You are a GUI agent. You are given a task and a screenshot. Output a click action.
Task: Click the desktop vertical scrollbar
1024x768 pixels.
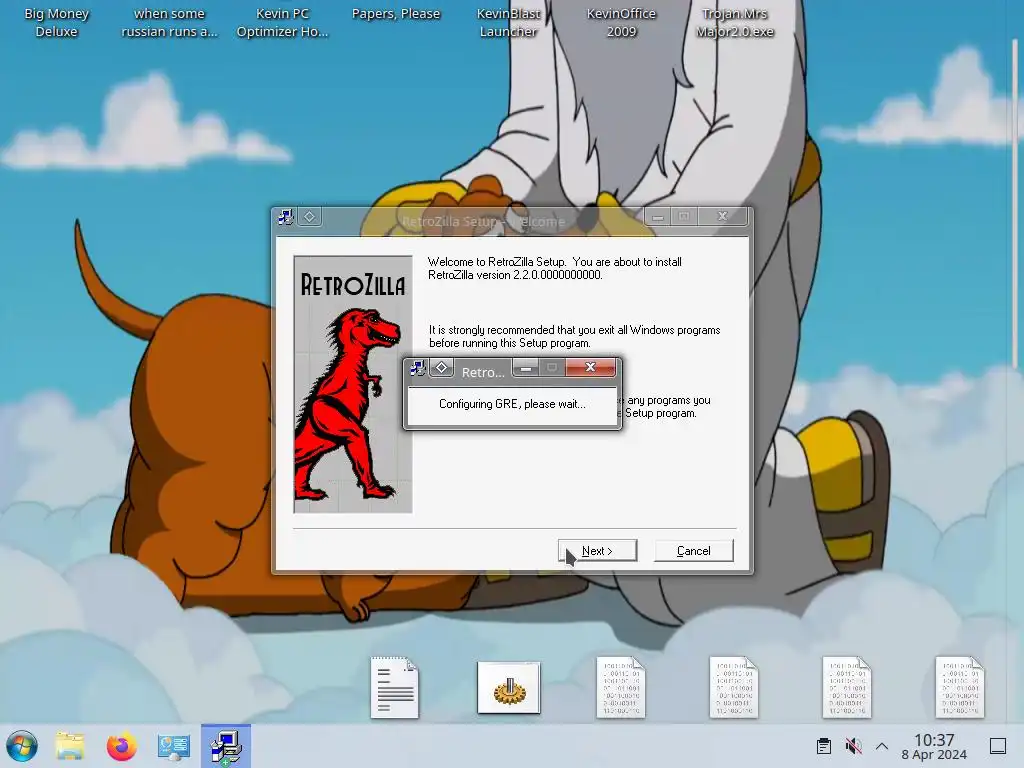[x=1015, y=202]
